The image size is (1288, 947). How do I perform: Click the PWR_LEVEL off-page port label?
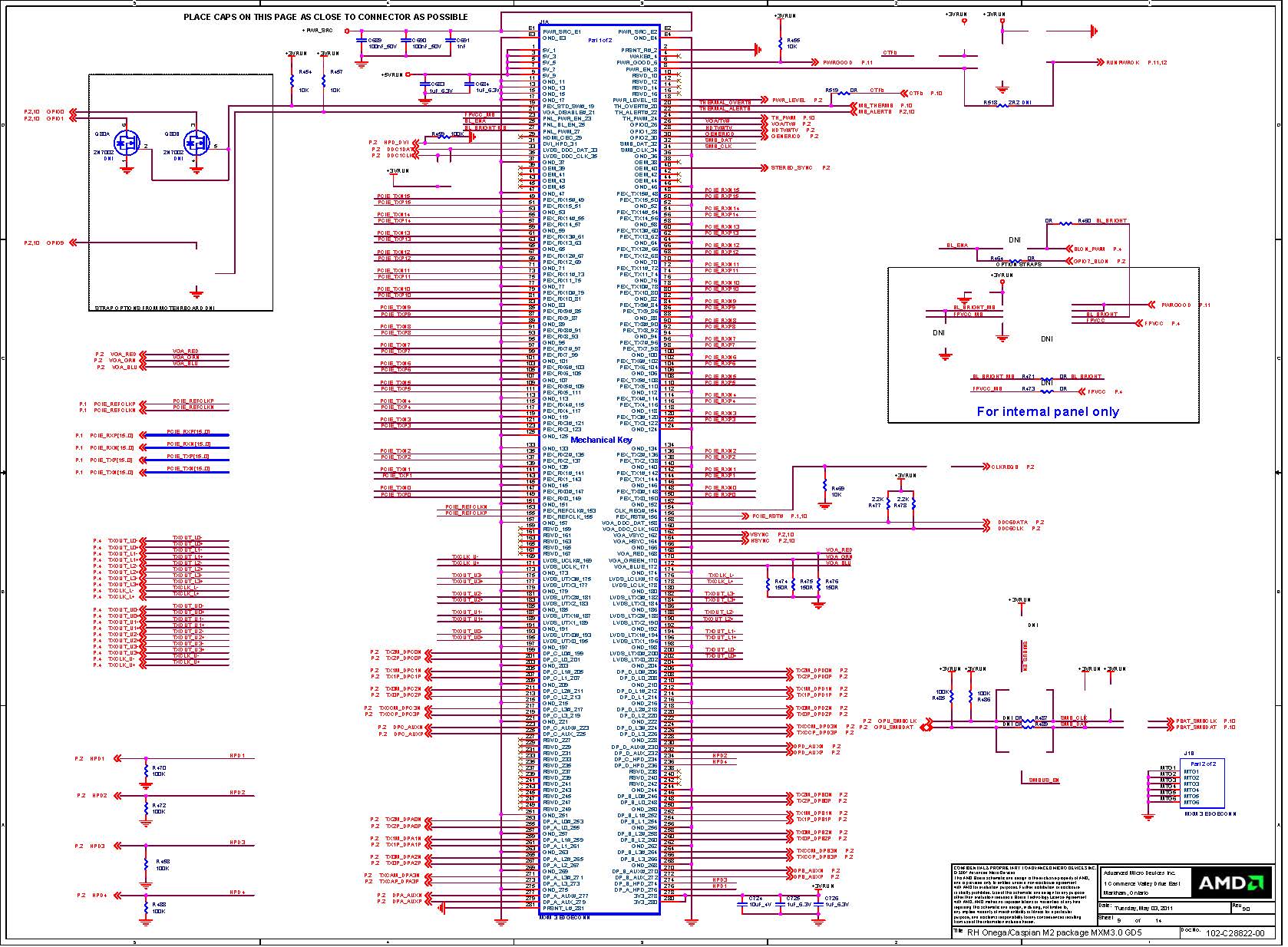[789, 100]
